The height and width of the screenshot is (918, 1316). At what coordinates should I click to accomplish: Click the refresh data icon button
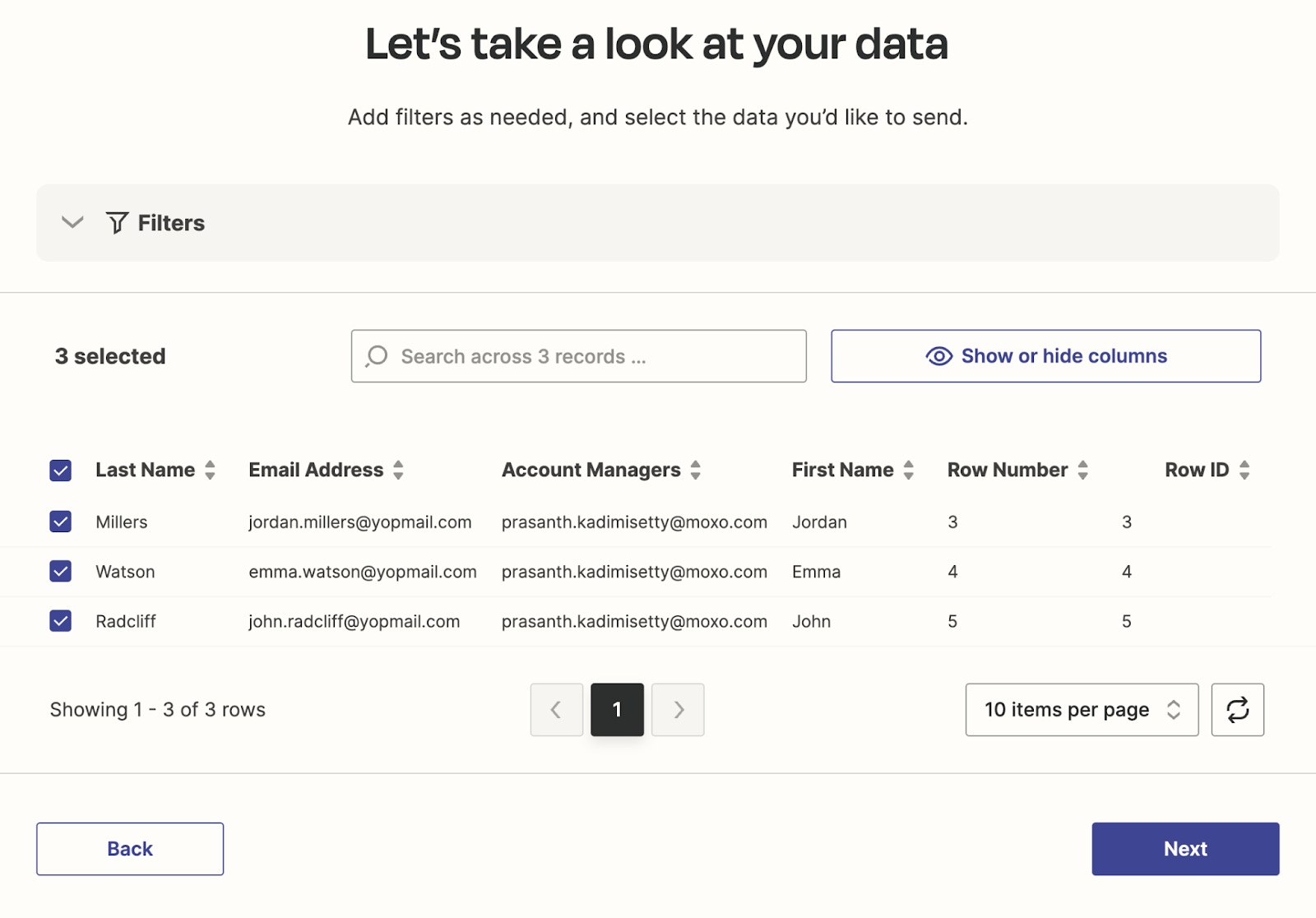[1237, 709]
